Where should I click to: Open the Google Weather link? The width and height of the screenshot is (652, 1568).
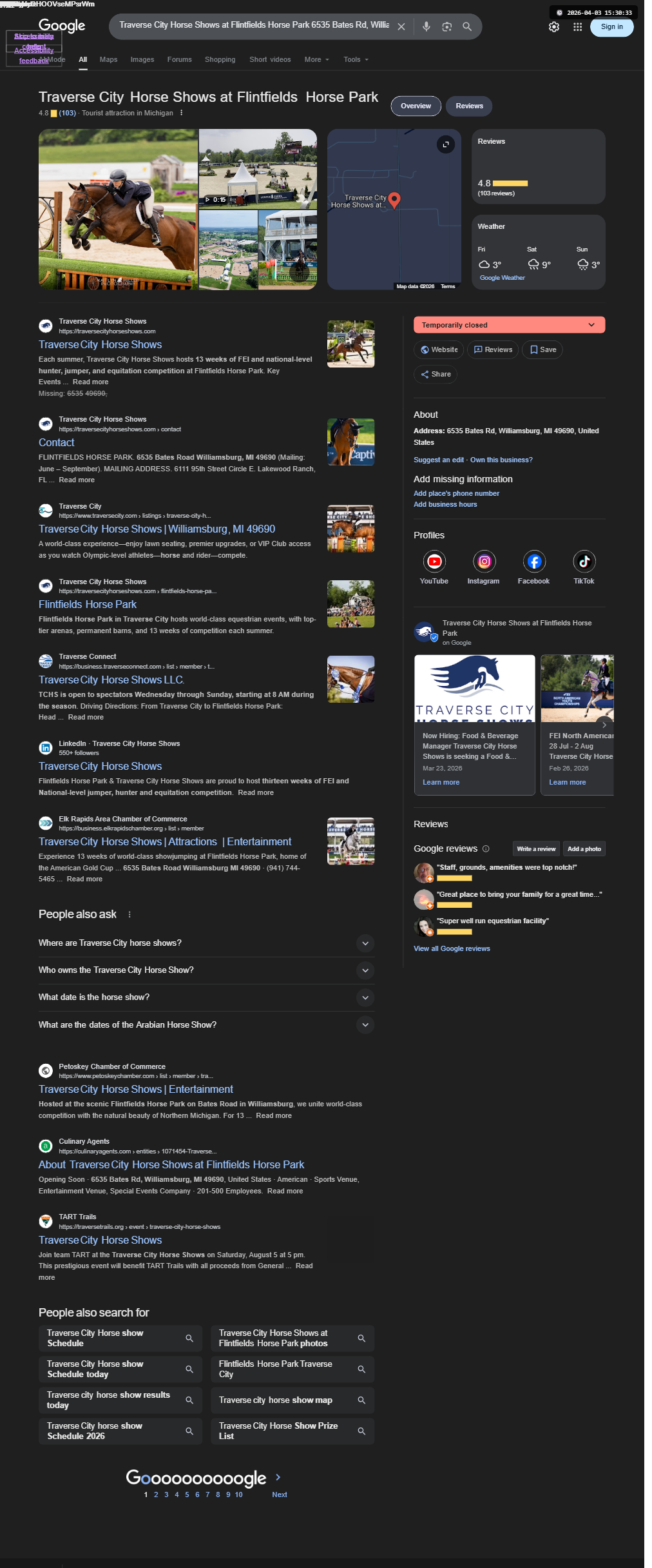pyautogui.click(x=502, y=278)
